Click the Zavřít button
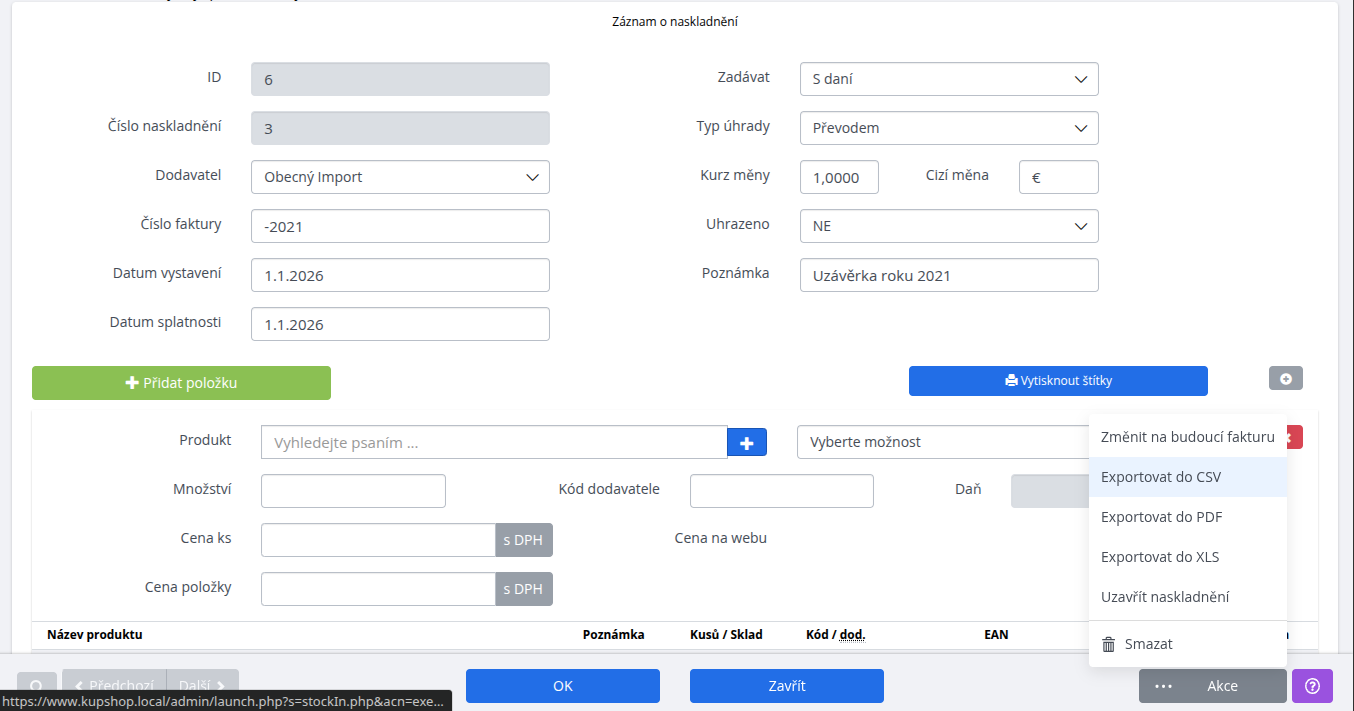1354x711 pixels. point(787,686)
